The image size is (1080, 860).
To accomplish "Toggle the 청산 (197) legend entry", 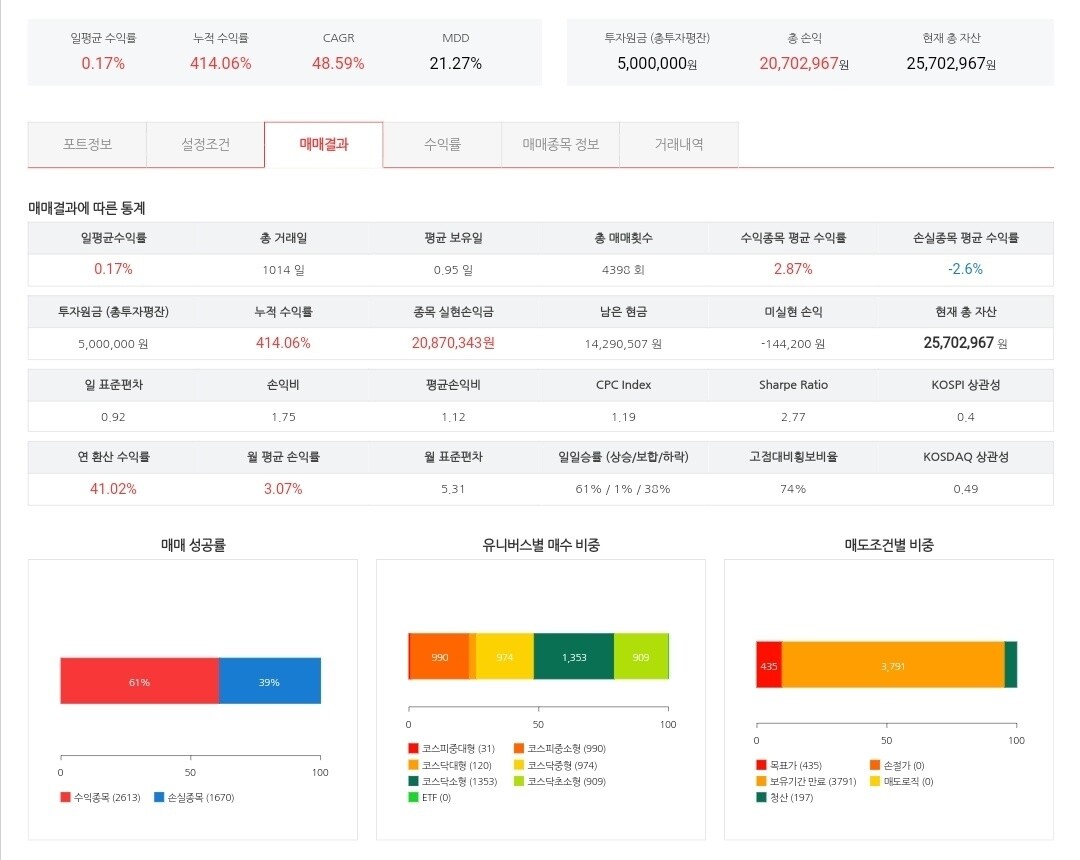I will pos(760,797).
